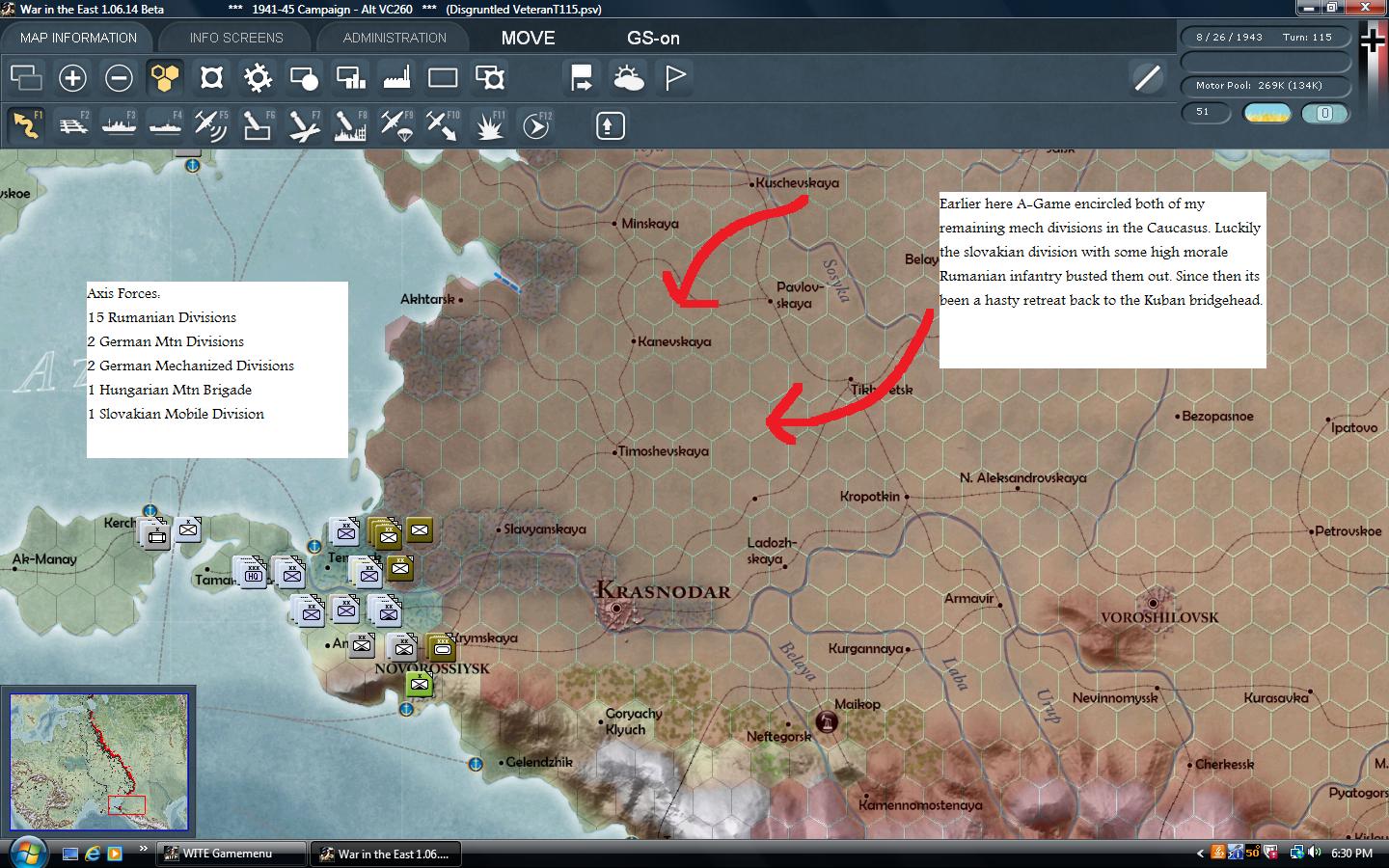Switch to War in the East taskbar button
This screenshot has width=1389, height=868.
coord(386,854)
